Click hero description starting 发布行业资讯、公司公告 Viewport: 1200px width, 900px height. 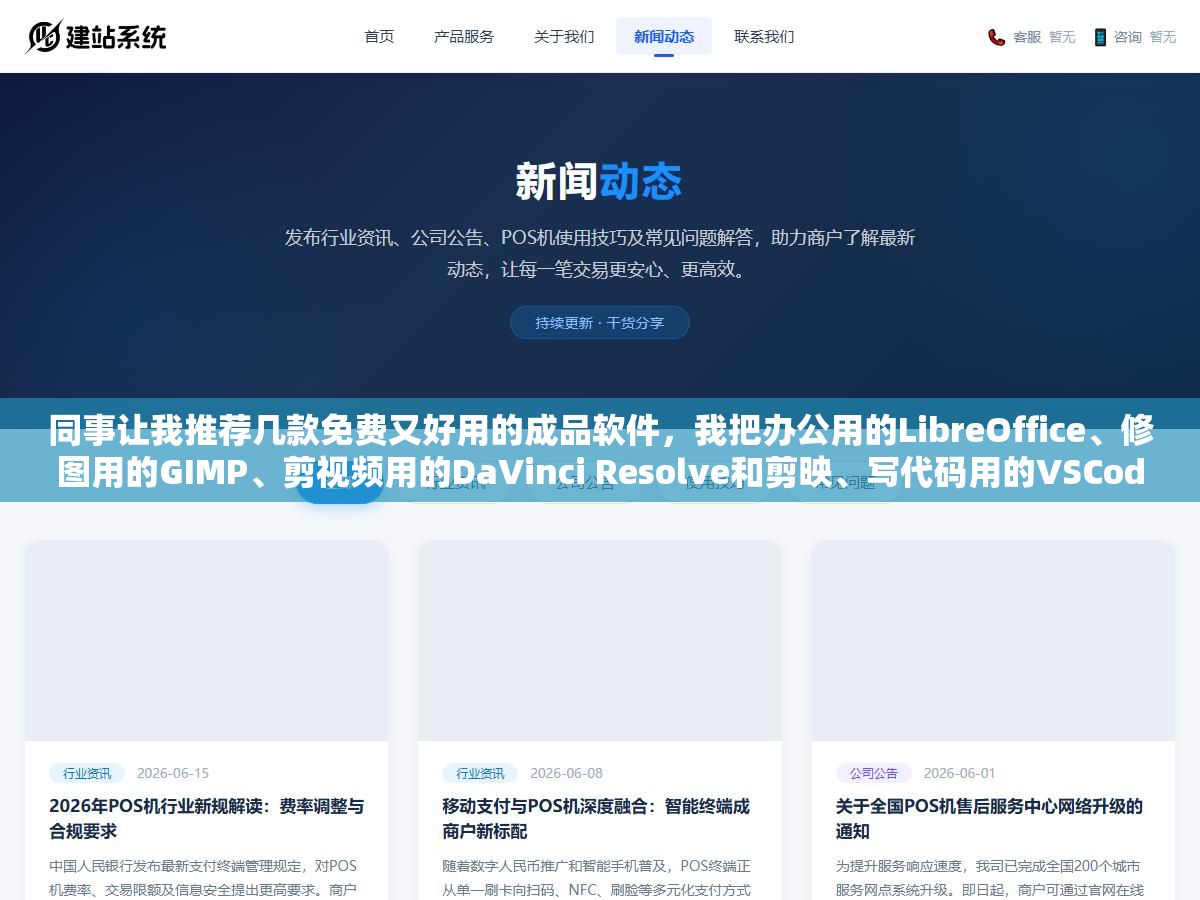click(600, 253)
